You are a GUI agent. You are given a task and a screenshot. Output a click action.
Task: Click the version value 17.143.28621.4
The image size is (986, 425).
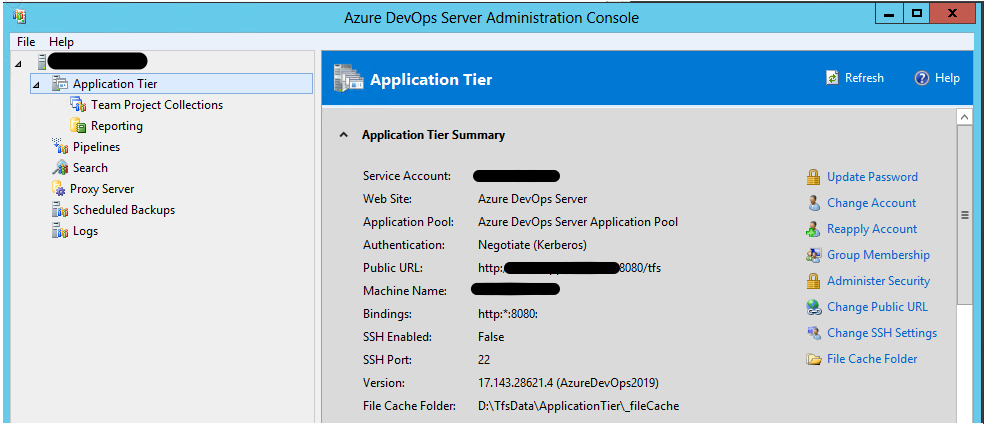point(568,383)
